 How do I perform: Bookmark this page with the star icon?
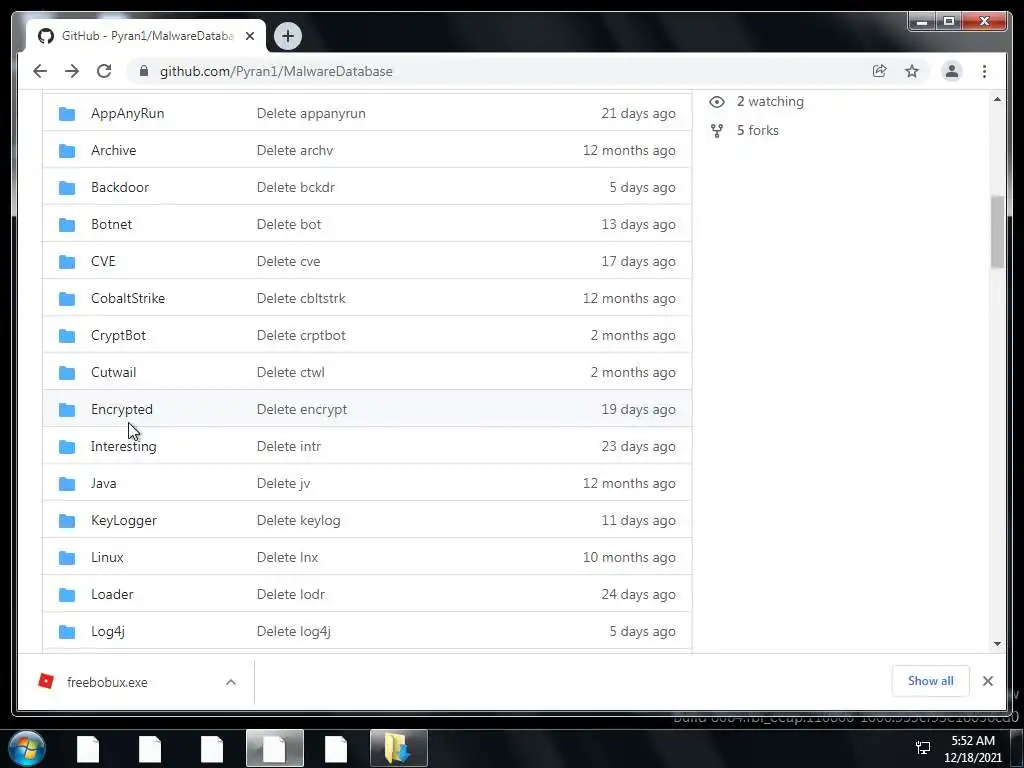912,71
